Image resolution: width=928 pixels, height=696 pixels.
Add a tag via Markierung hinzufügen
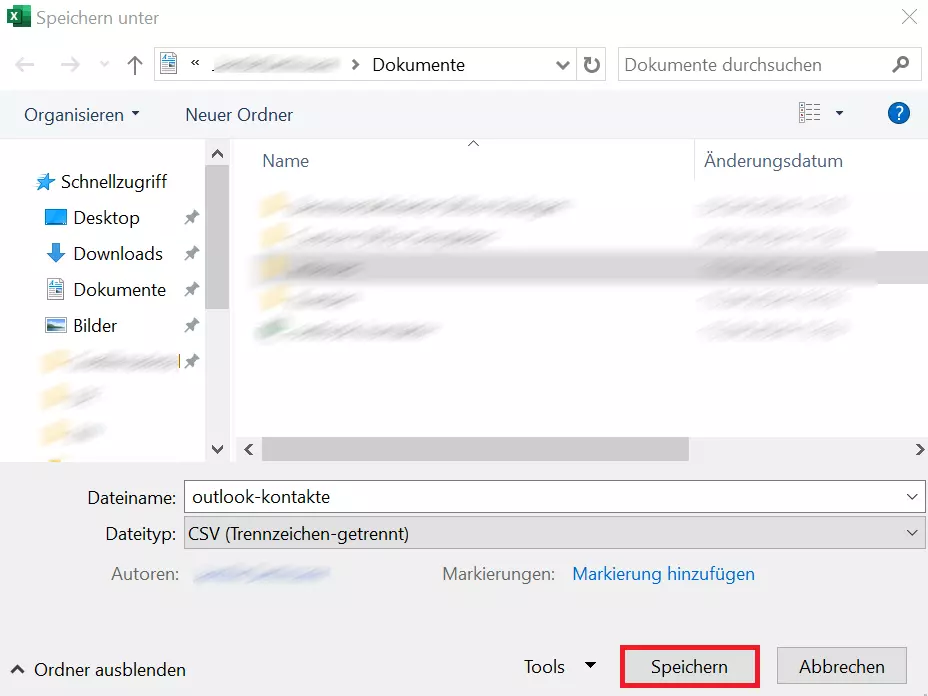[663, 574]
